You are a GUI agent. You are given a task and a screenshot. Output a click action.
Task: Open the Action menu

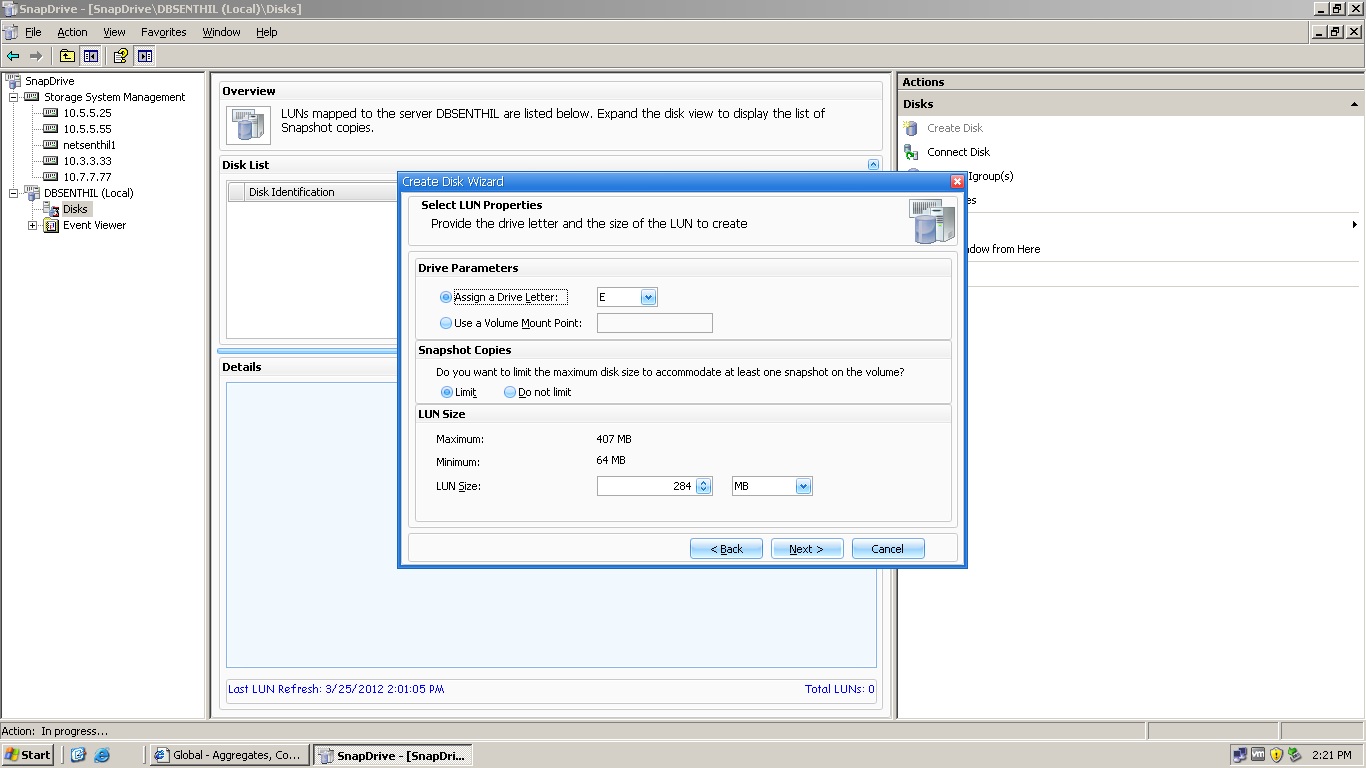tap(72, 32)
